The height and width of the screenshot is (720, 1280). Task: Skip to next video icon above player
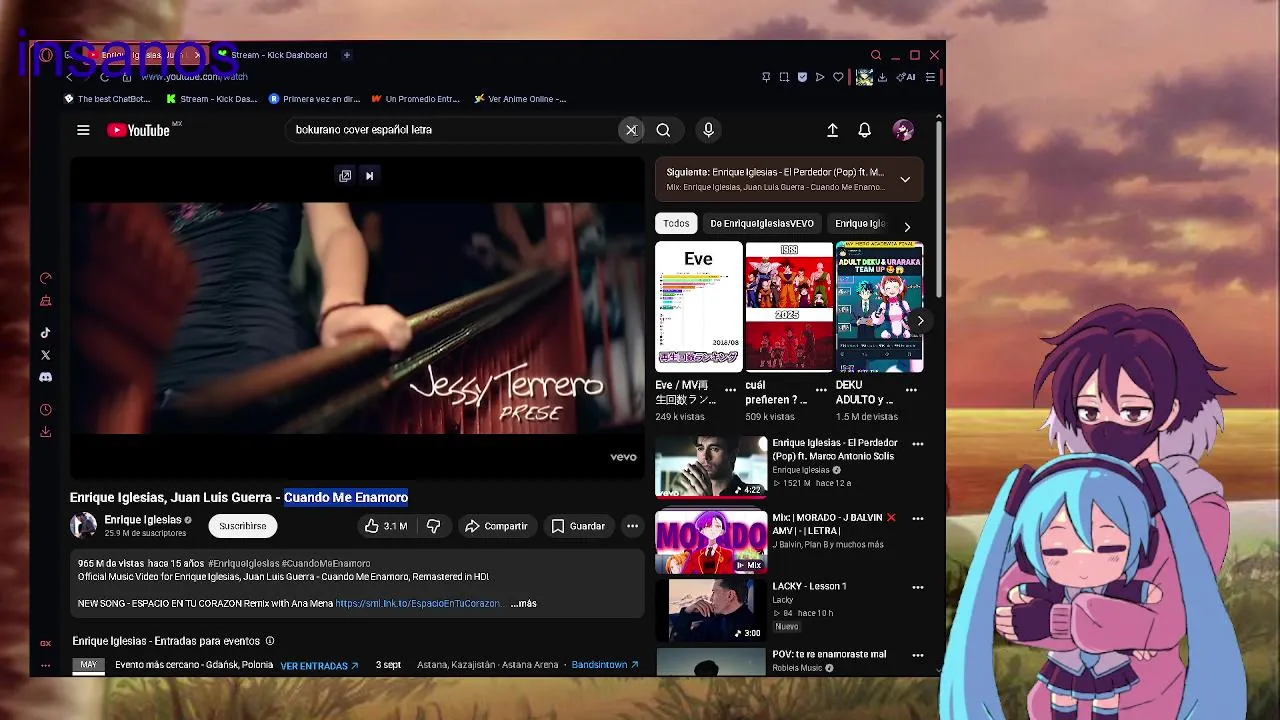(x=369, y=176)
